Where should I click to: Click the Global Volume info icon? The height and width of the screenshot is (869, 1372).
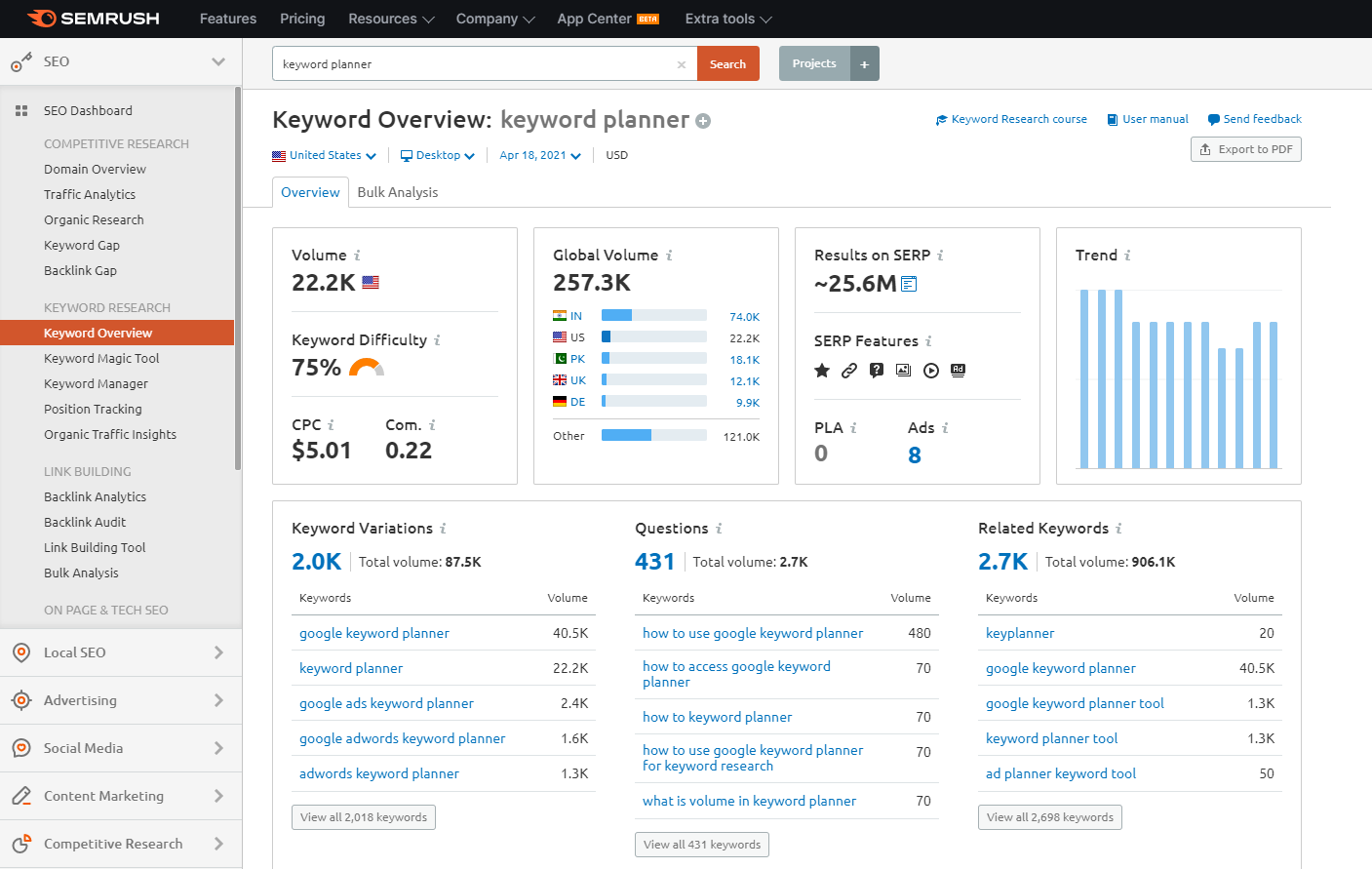click(669, 256)
